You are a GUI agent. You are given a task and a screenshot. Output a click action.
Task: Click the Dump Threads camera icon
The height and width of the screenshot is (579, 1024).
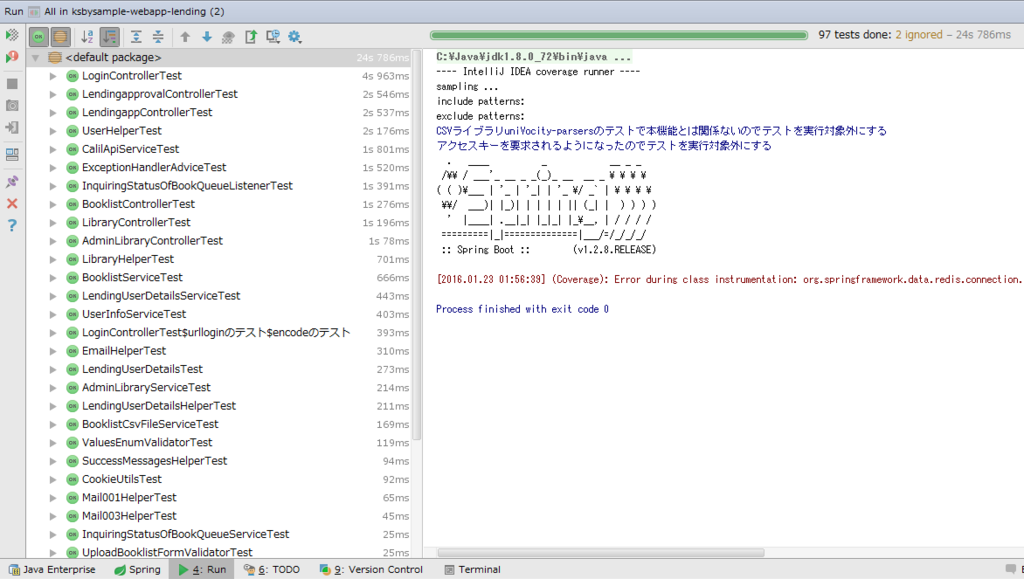pos(12,105)
